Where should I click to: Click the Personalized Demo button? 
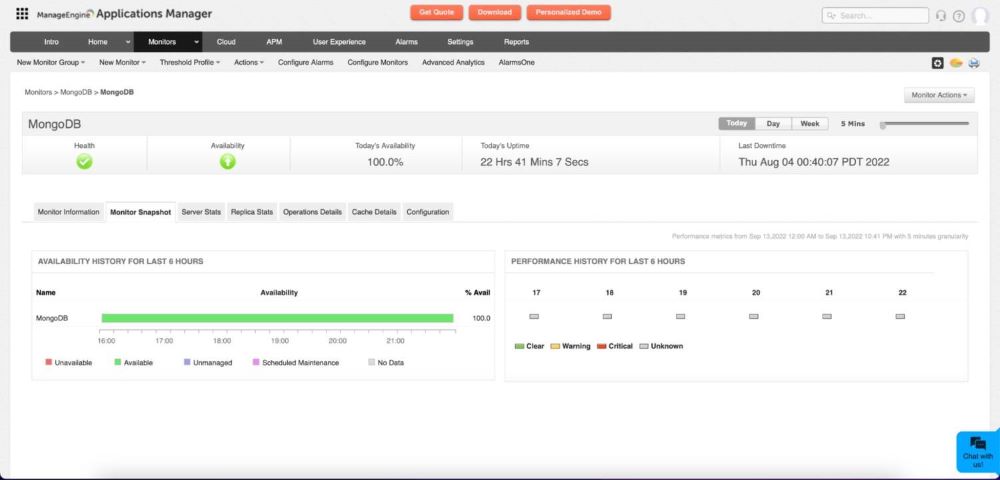(x=568, y=13)
